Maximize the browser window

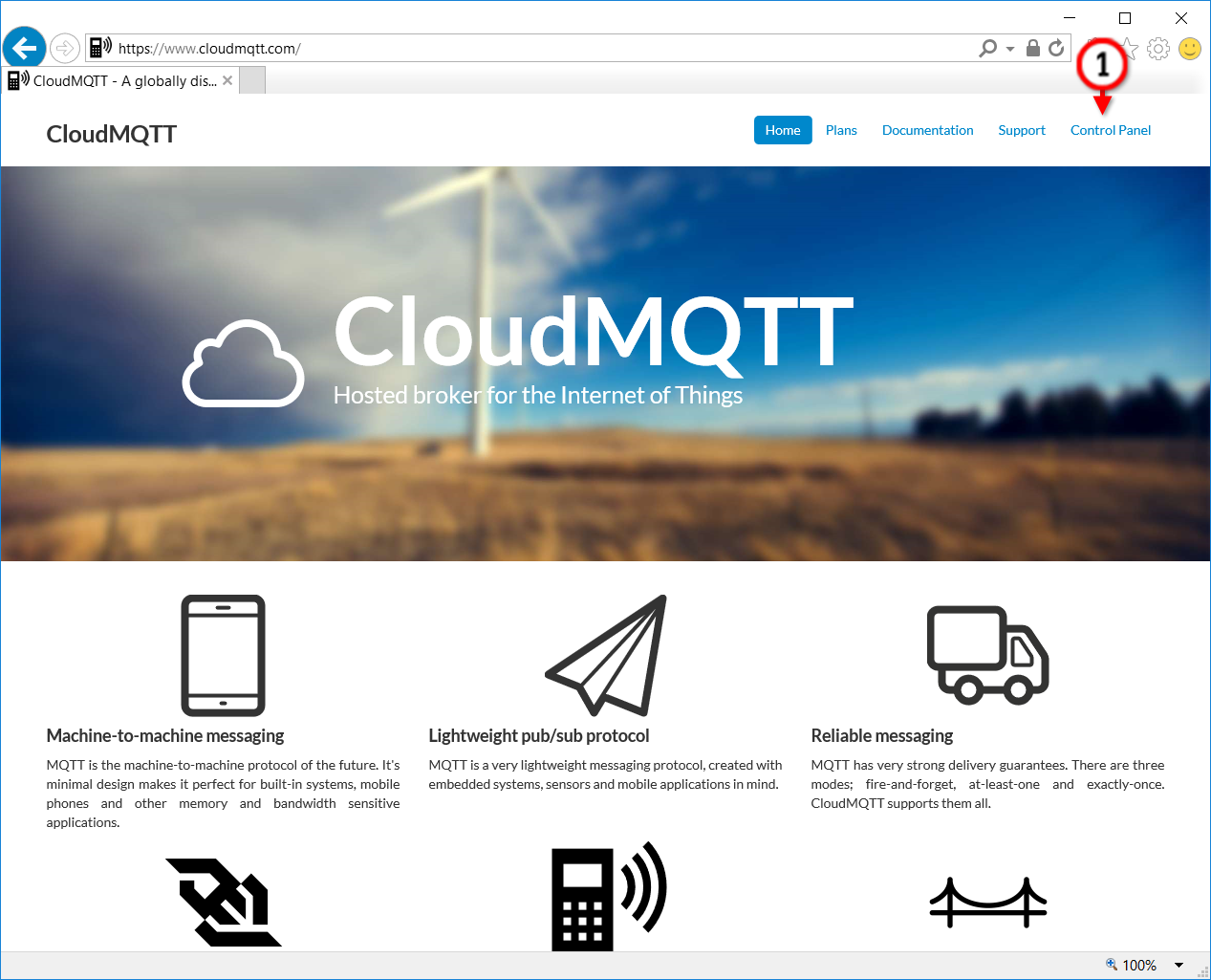coord(1125,17)
